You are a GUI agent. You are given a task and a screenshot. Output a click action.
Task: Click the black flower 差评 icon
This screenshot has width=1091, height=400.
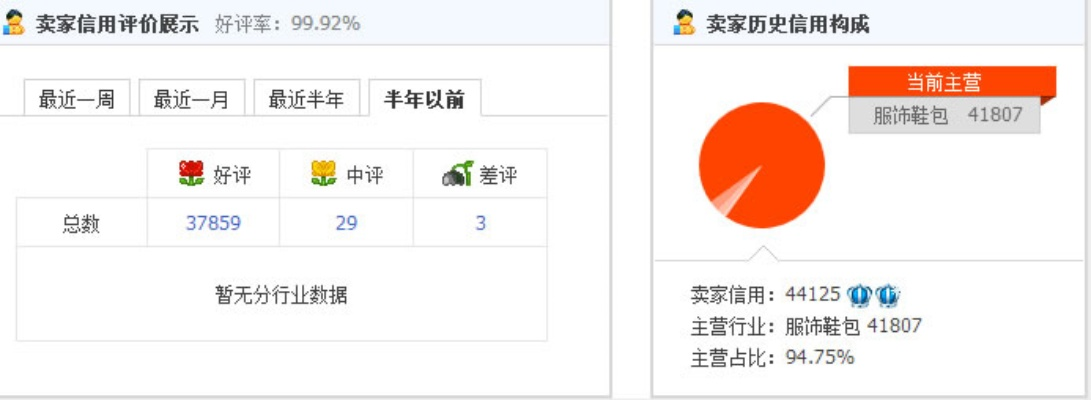(x=457, y=175)
